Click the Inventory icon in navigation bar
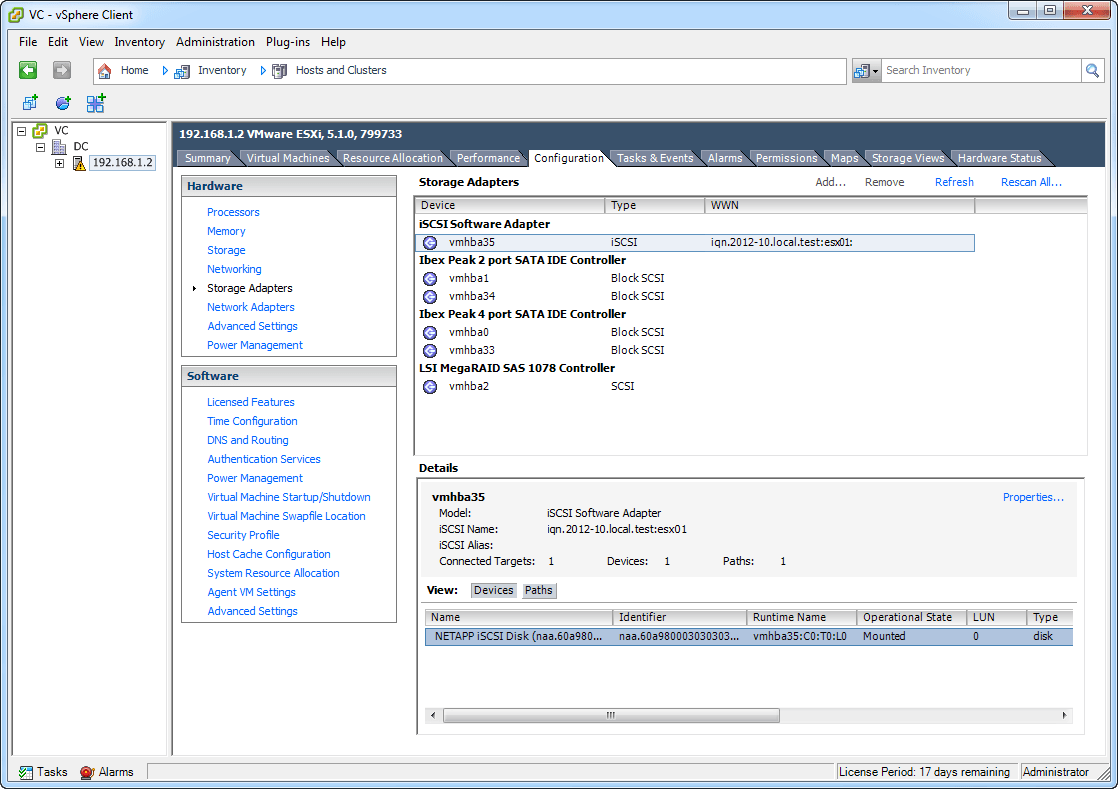The image size is (1118, 789). point(182,71)
